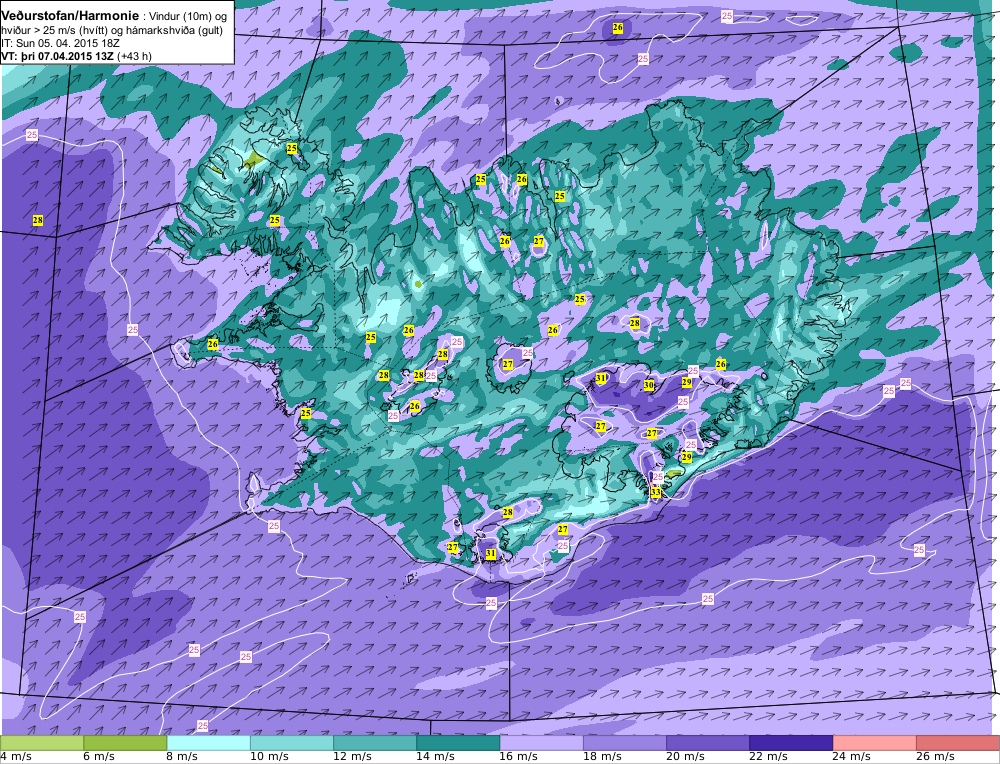Select the 12 m/s teal legend swatch
The width and height of the screenshot is (1000, 764).
click(375, 742)
